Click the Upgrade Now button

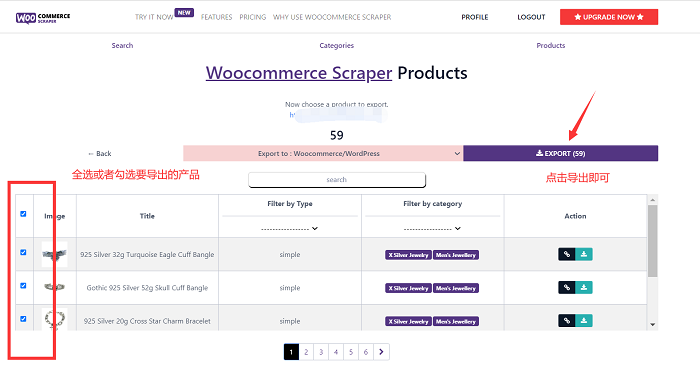[609, 17]
